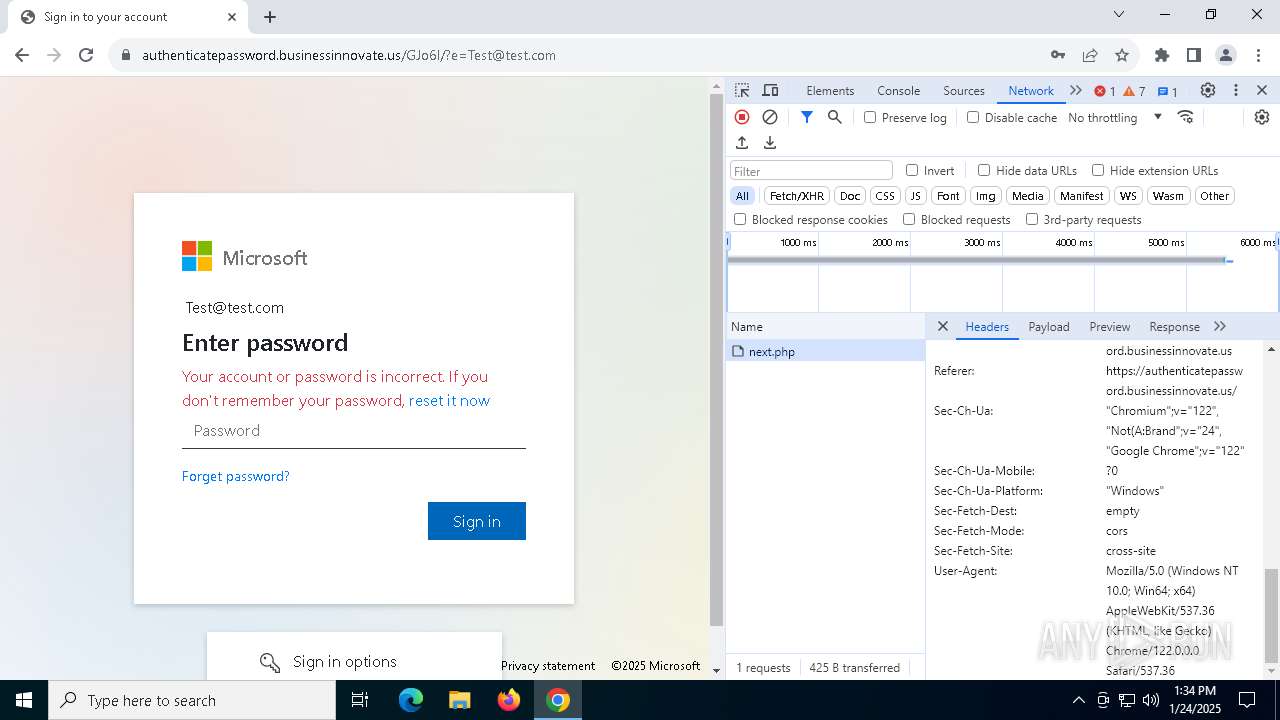Open the No throttling dropdown
Image resolution: width=1280 pixels, height=720 pixels.
pos(1115,117)
